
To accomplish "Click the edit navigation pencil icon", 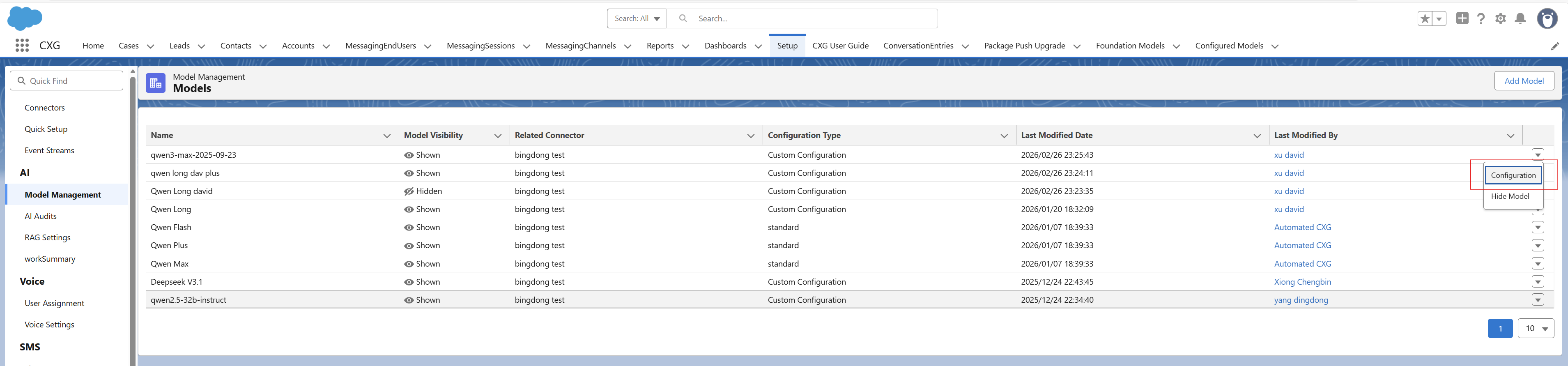I will (x=1554, y=46).
